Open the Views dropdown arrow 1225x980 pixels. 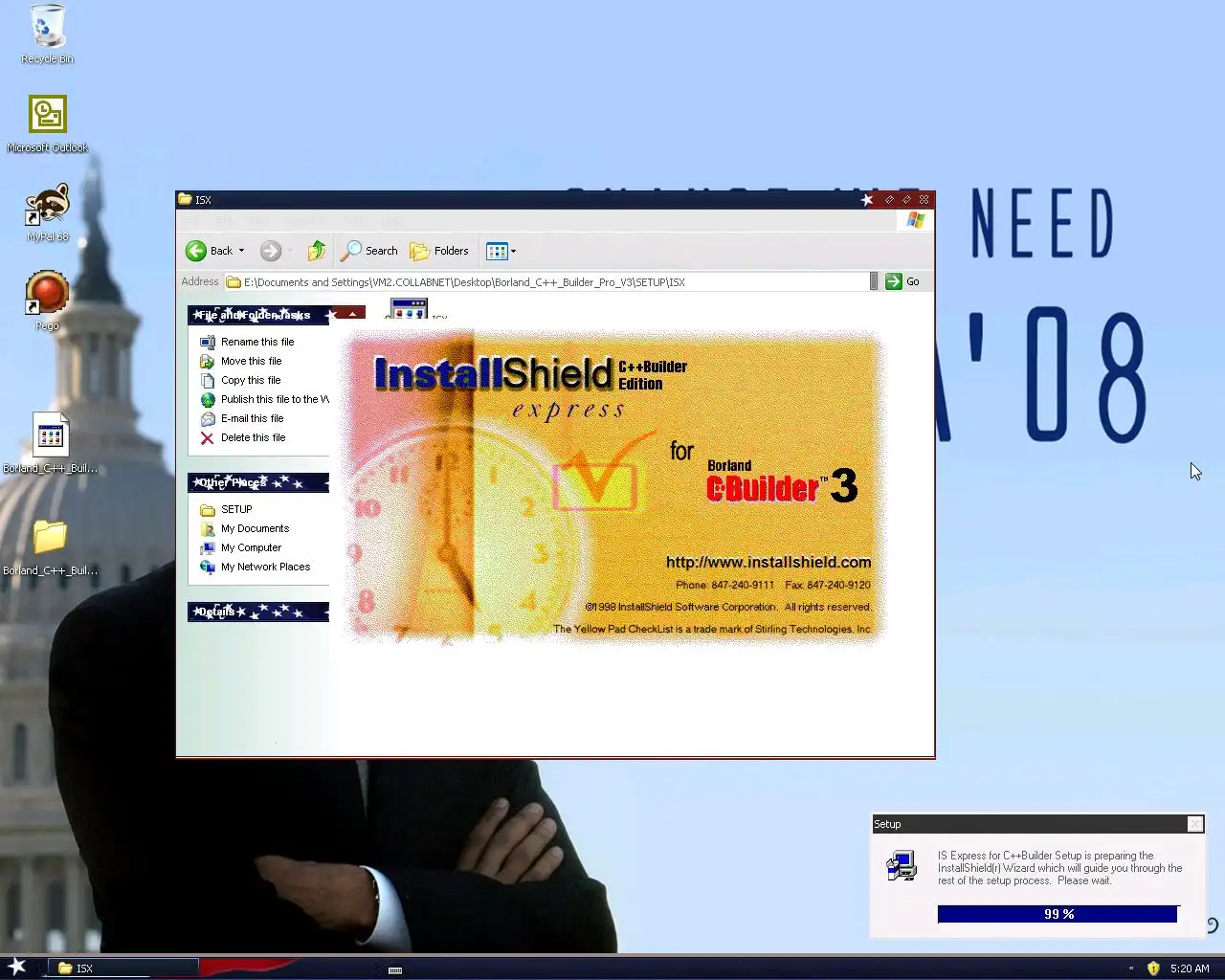514,251
